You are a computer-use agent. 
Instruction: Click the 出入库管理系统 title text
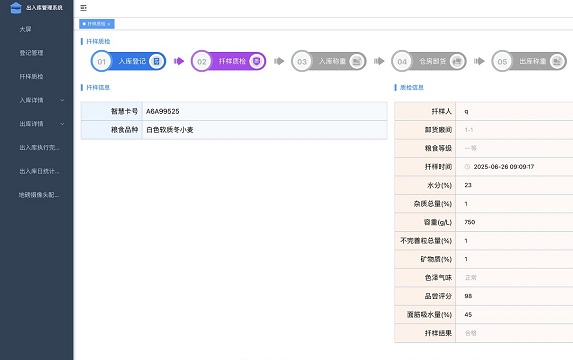[44, 8]
